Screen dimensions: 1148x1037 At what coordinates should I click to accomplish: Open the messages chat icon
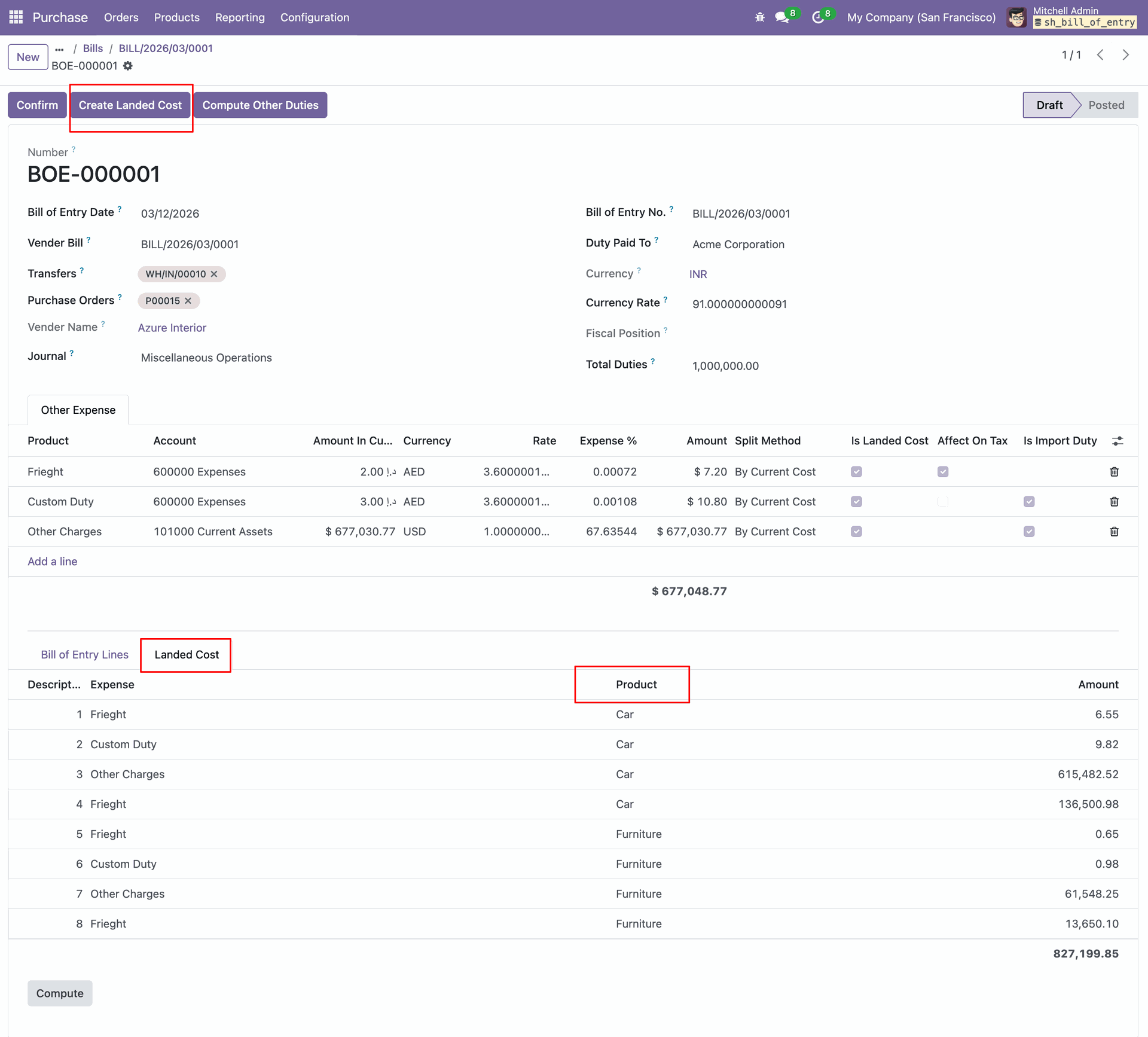[x=781, y=17]
